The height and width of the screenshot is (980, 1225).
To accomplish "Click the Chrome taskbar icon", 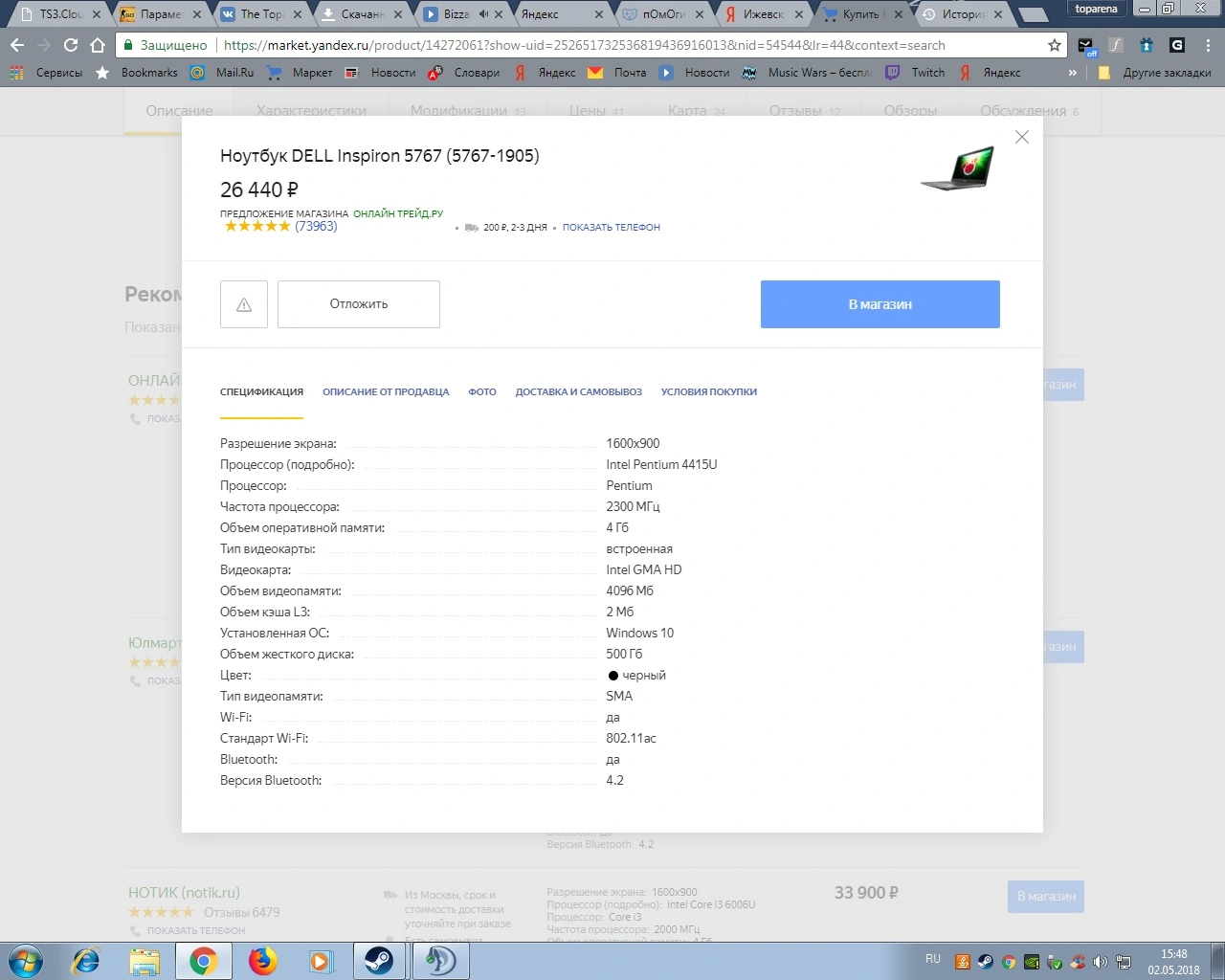I will coord(203,961).
